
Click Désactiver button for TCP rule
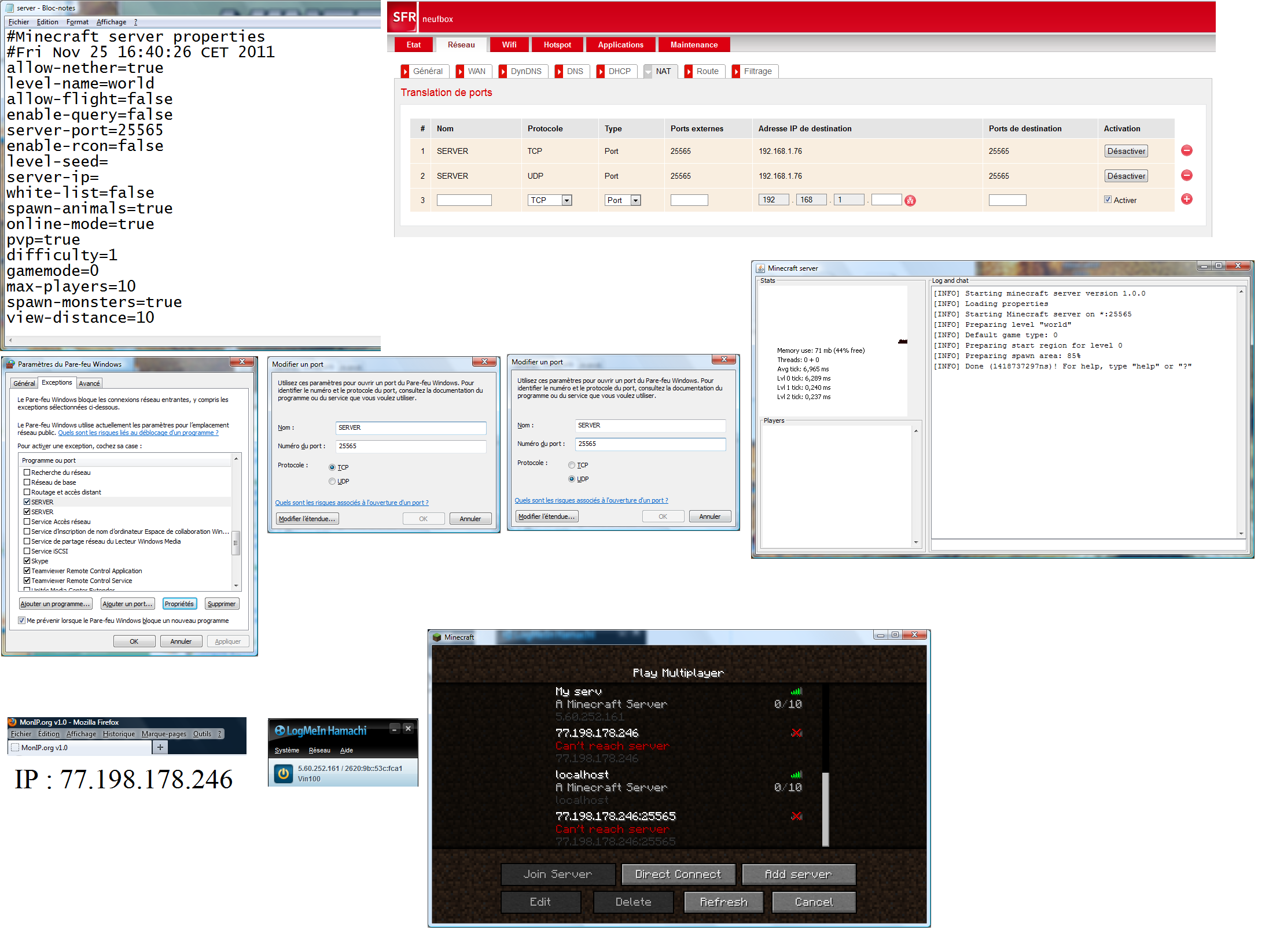tap(1126, 151)
